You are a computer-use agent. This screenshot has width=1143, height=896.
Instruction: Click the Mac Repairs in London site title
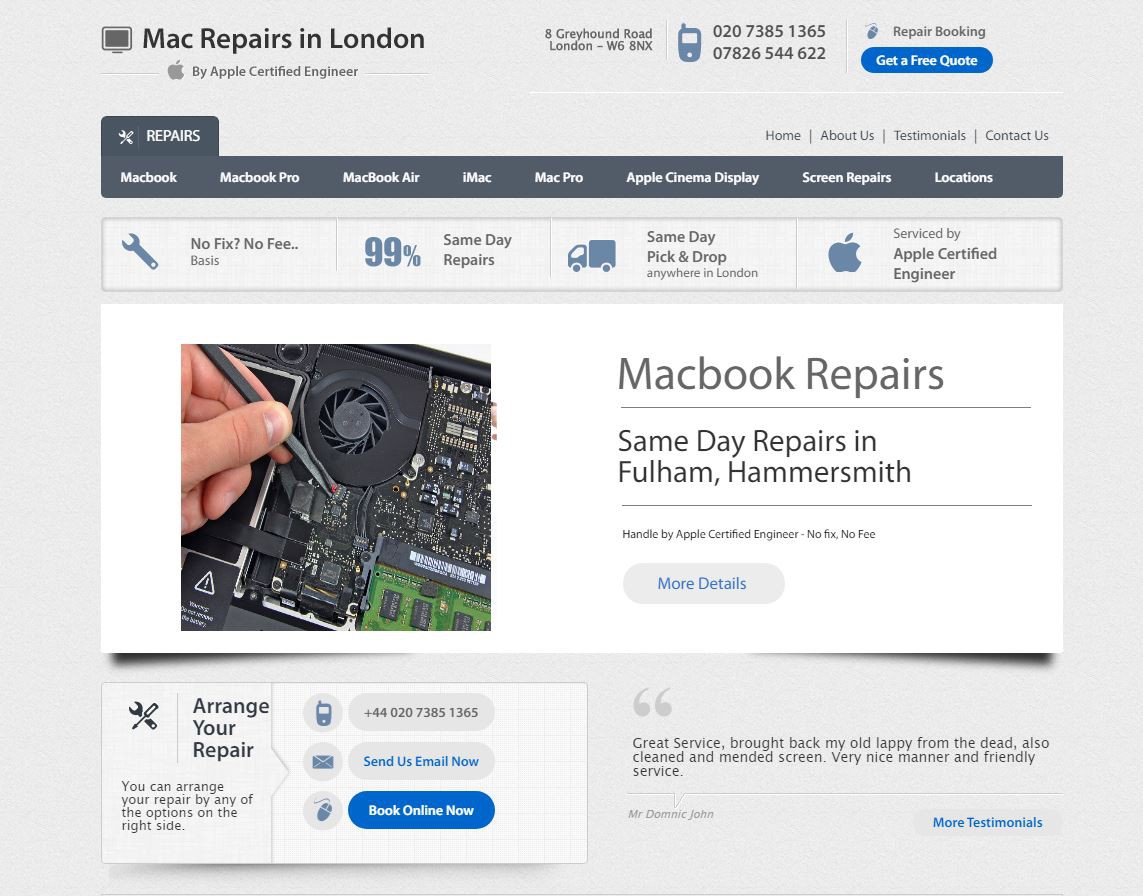pos(284,39)
